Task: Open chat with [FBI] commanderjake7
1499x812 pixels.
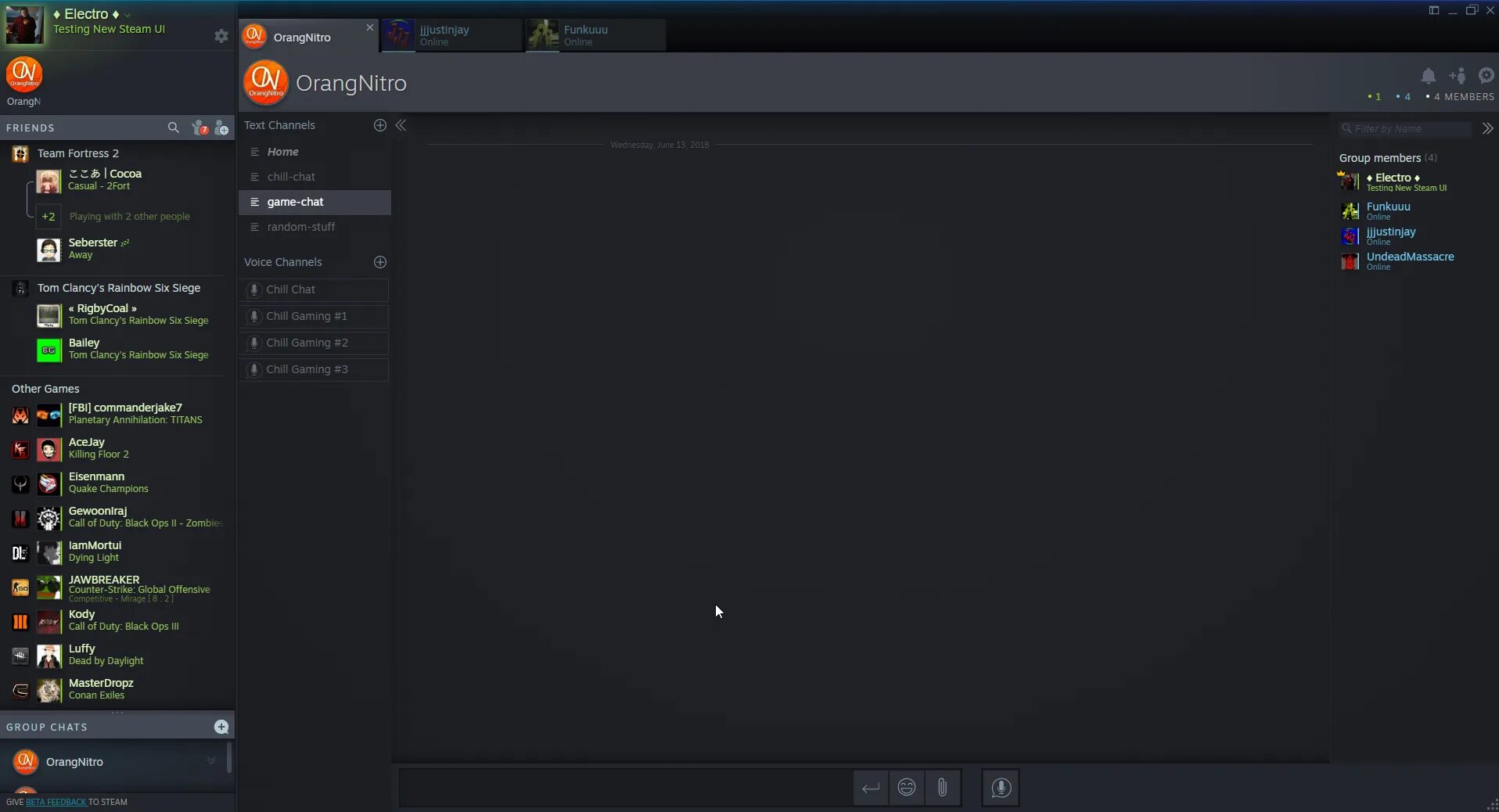Action: pos(117,414)
